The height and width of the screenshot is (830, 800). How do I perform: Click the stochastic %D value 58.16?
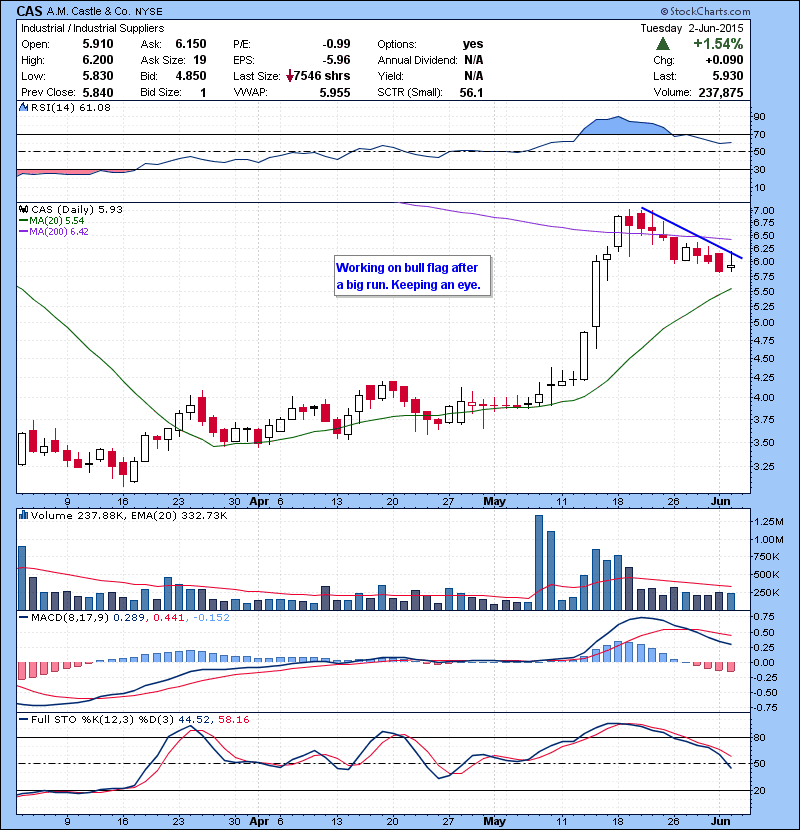tap(233, 719)
